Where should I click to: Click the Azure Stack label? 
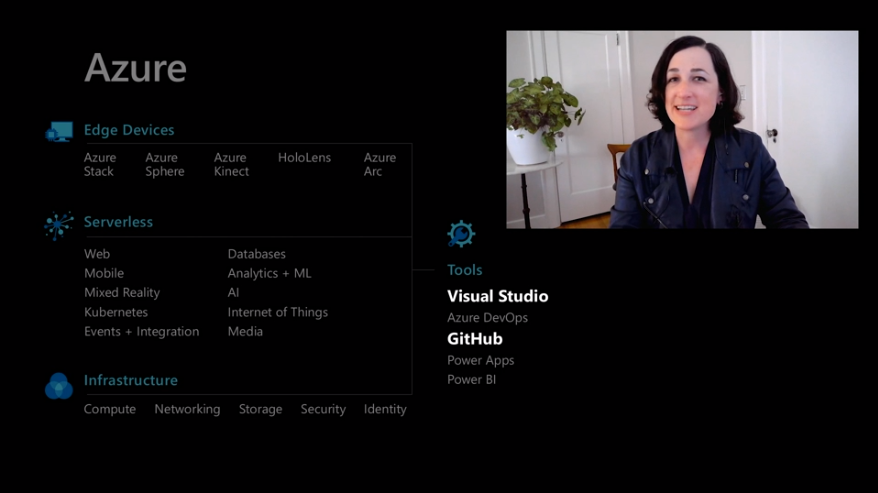100,164
